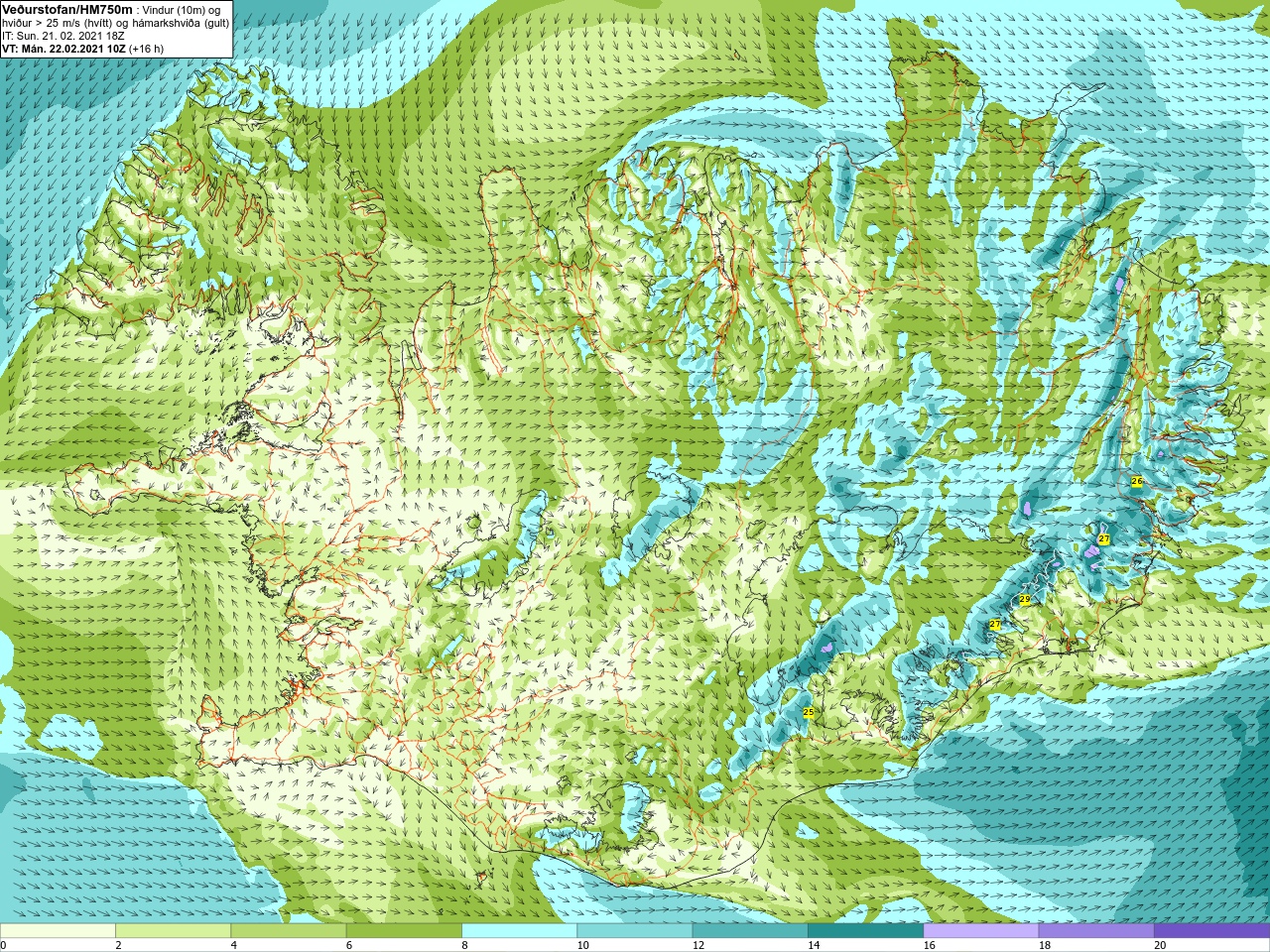Viewport: 1270px width, 952px height.
Task: Click the 18–20 m/s purple legend swatch
Action: pos(1096,930)
